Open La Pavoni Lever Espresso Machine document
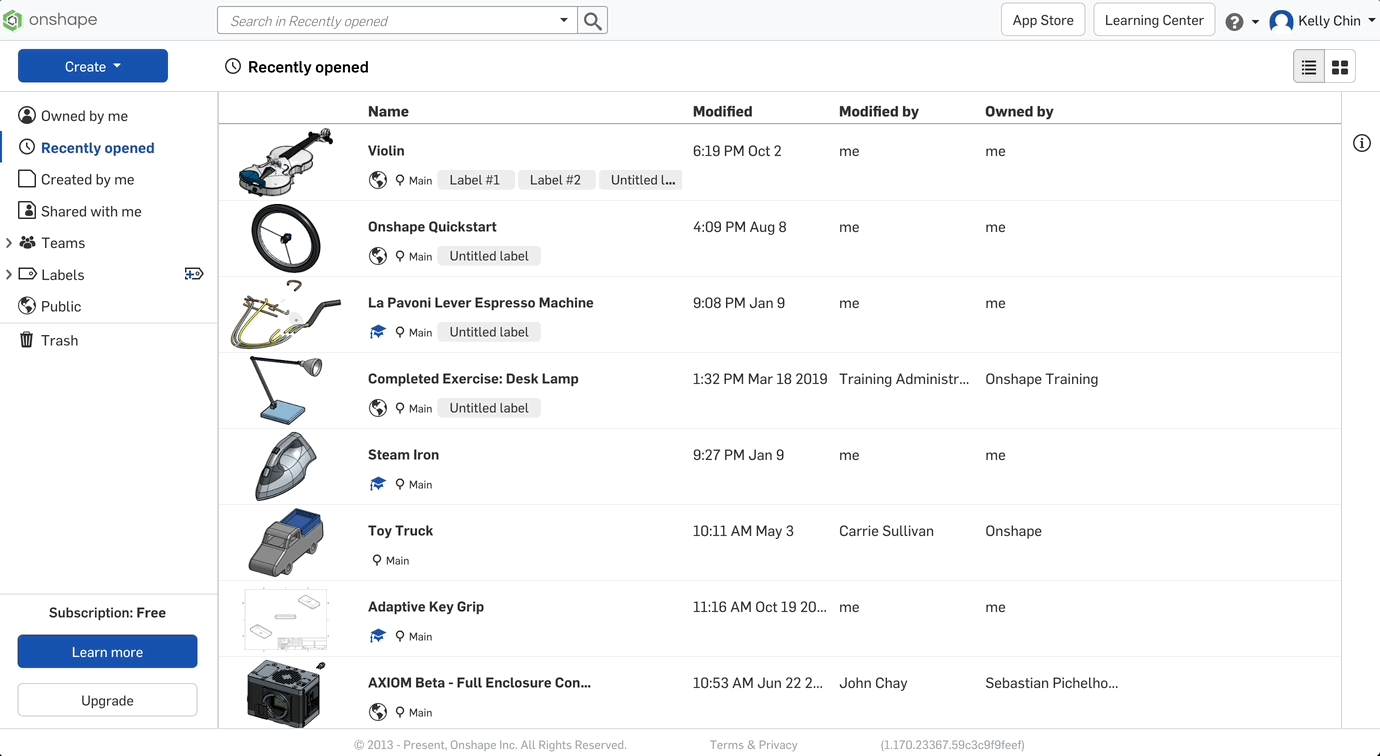Viewport: 1380px width, 756px height. point(481,303)
